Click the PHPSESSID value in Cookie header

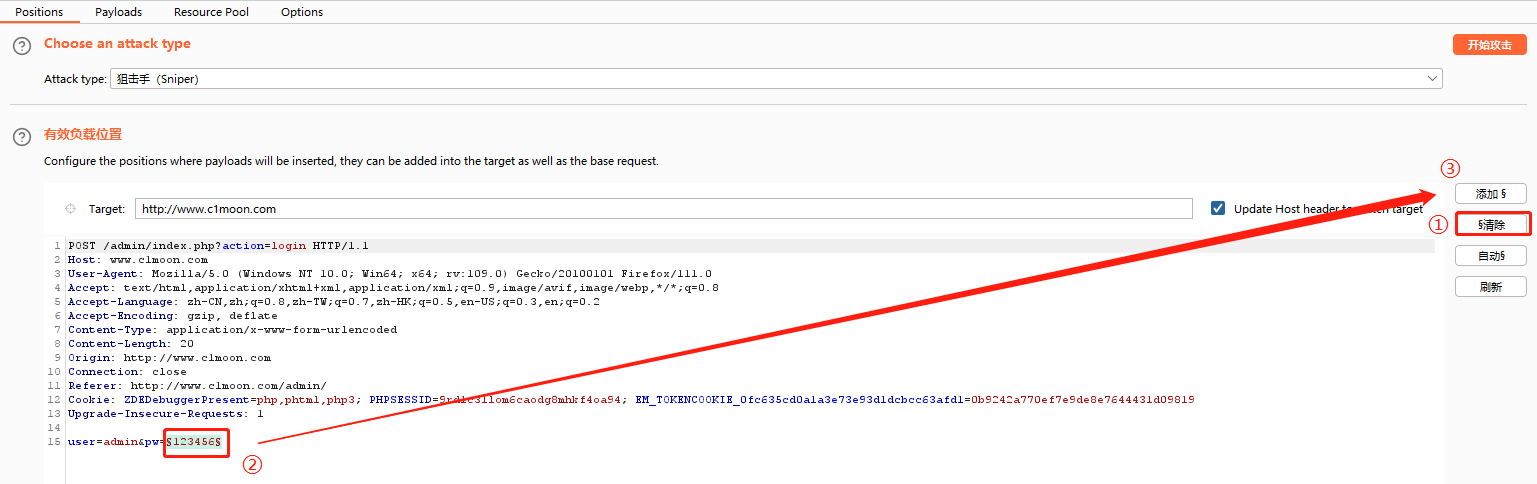[x=531, y=400]
